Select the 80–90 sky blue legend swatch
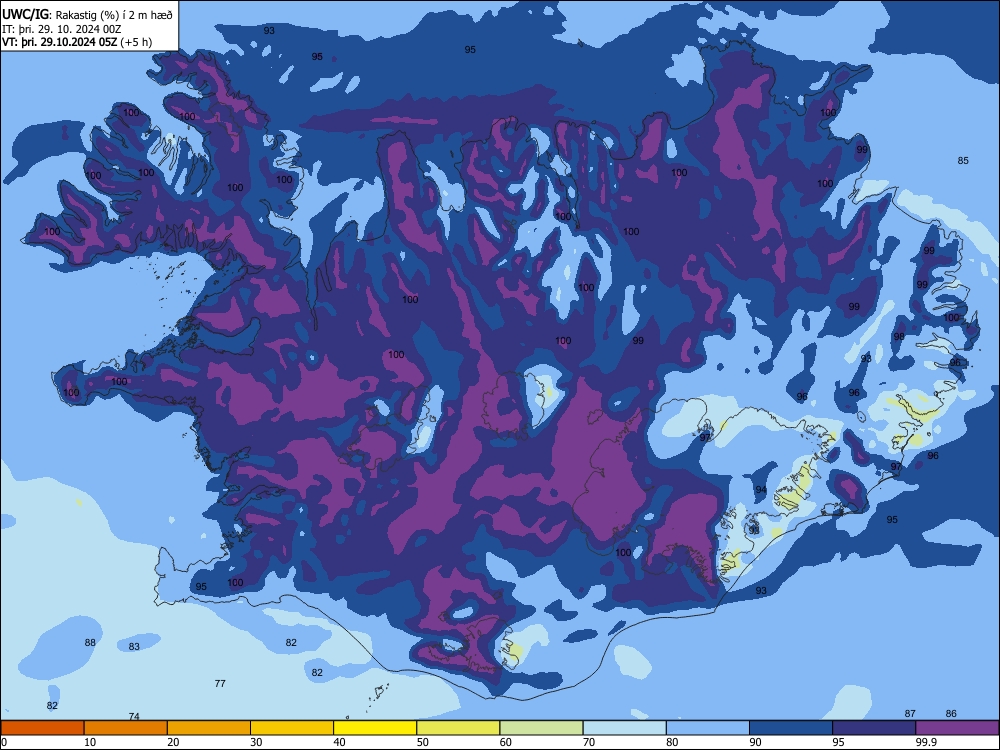This screenshot has height=750, width=1000. (x=708, y=728)
